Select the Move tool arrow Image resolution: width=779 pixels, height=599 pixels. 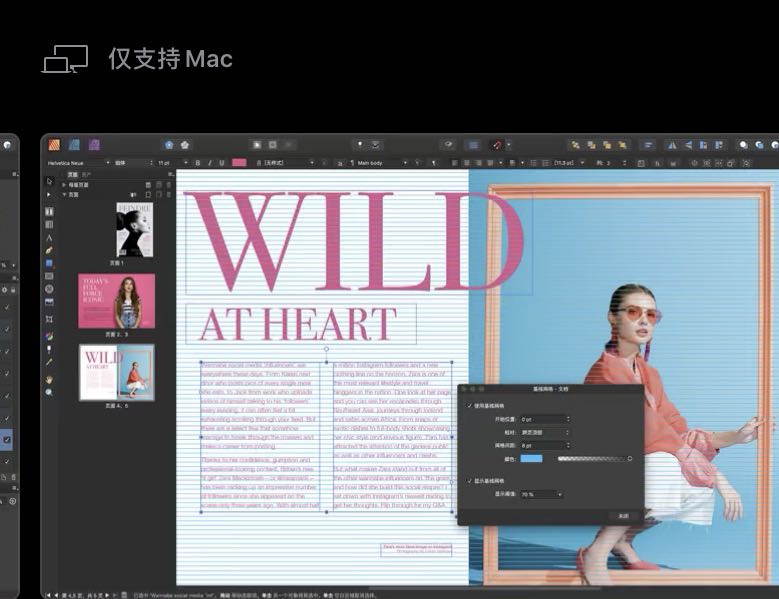point(49,181)
